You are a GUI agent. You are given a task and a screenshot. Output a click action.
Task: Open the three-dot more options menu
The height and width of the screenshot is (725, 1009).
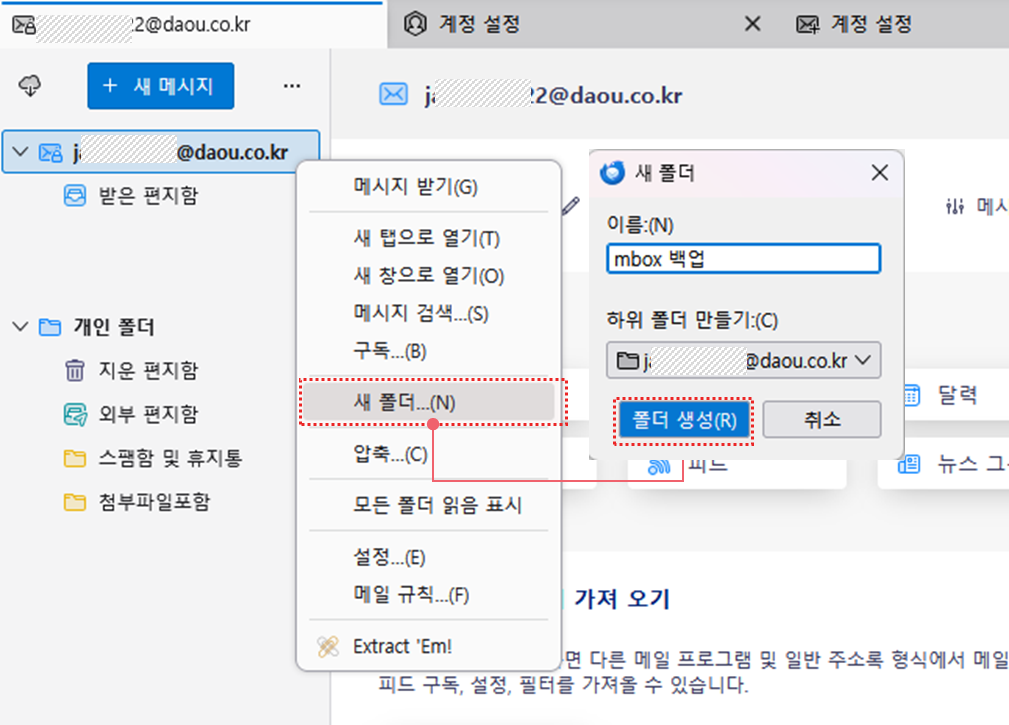292,87
